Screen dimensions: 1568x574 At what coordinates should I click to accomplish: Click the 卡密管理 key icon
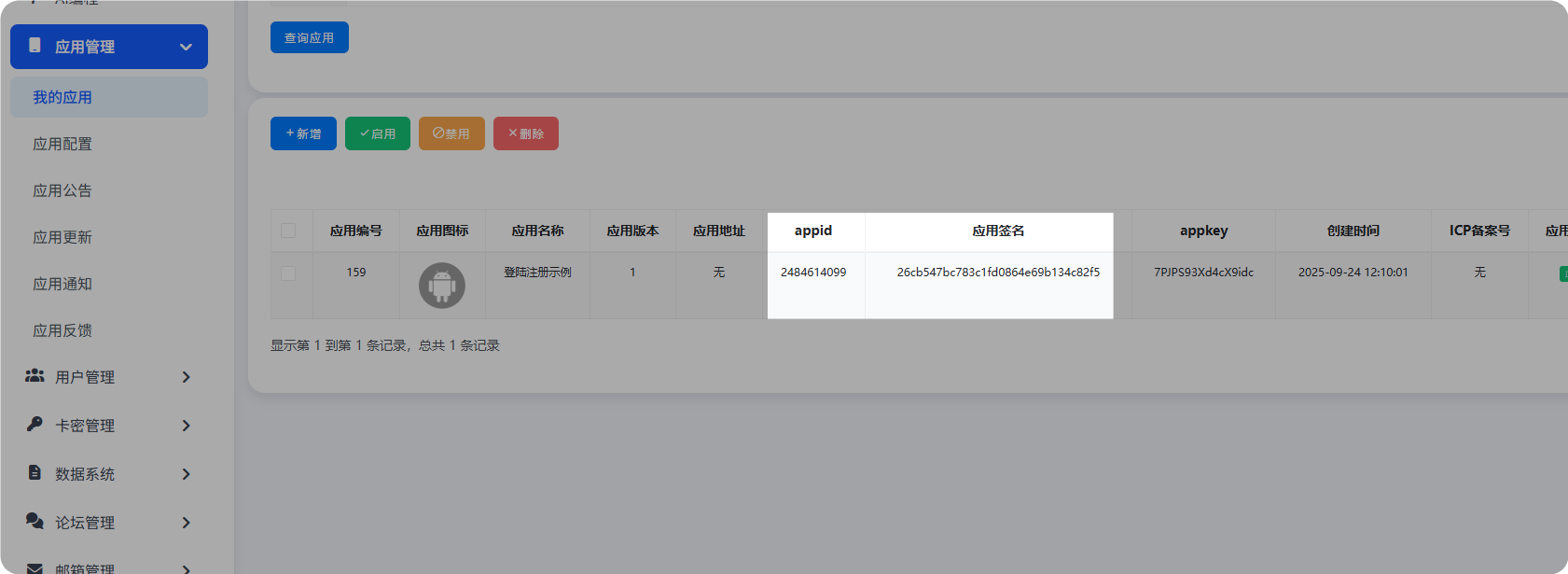pyautogui.click(x=35, y=424)
